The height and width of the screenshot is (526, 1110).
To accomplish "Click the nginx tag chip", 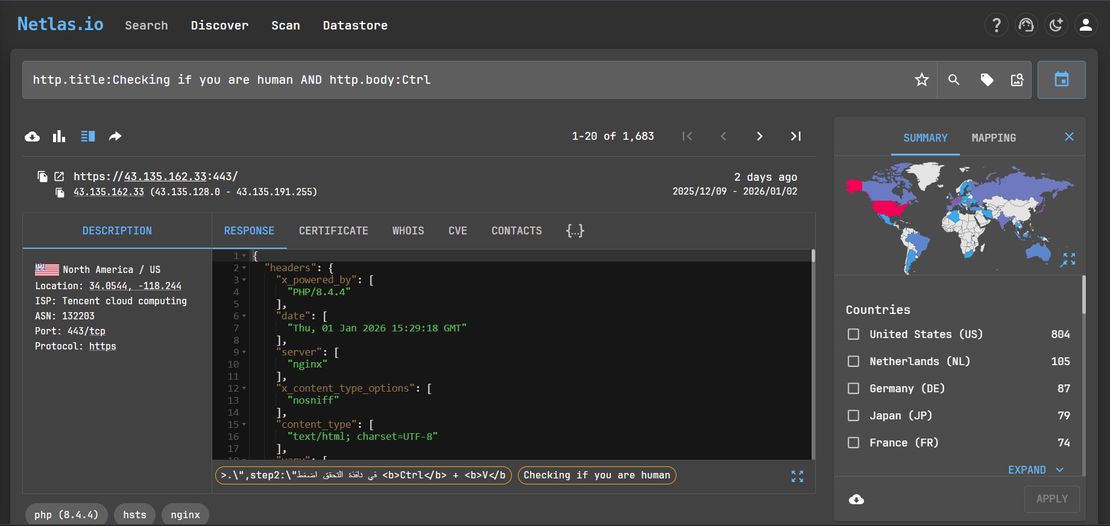I will [185, 515].
